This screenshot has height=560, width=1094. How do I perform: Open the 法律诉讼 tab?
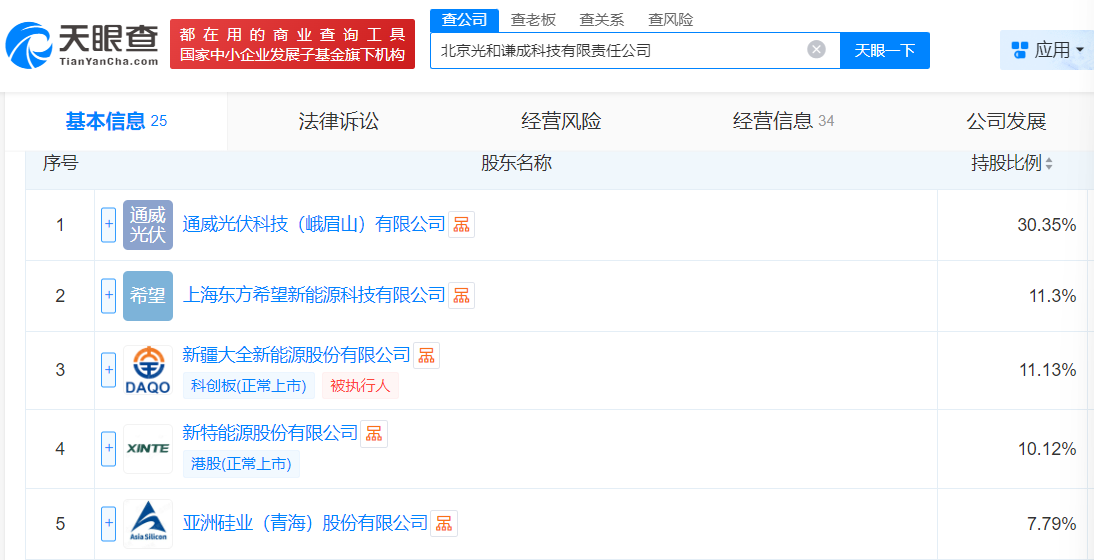[338, 121]
